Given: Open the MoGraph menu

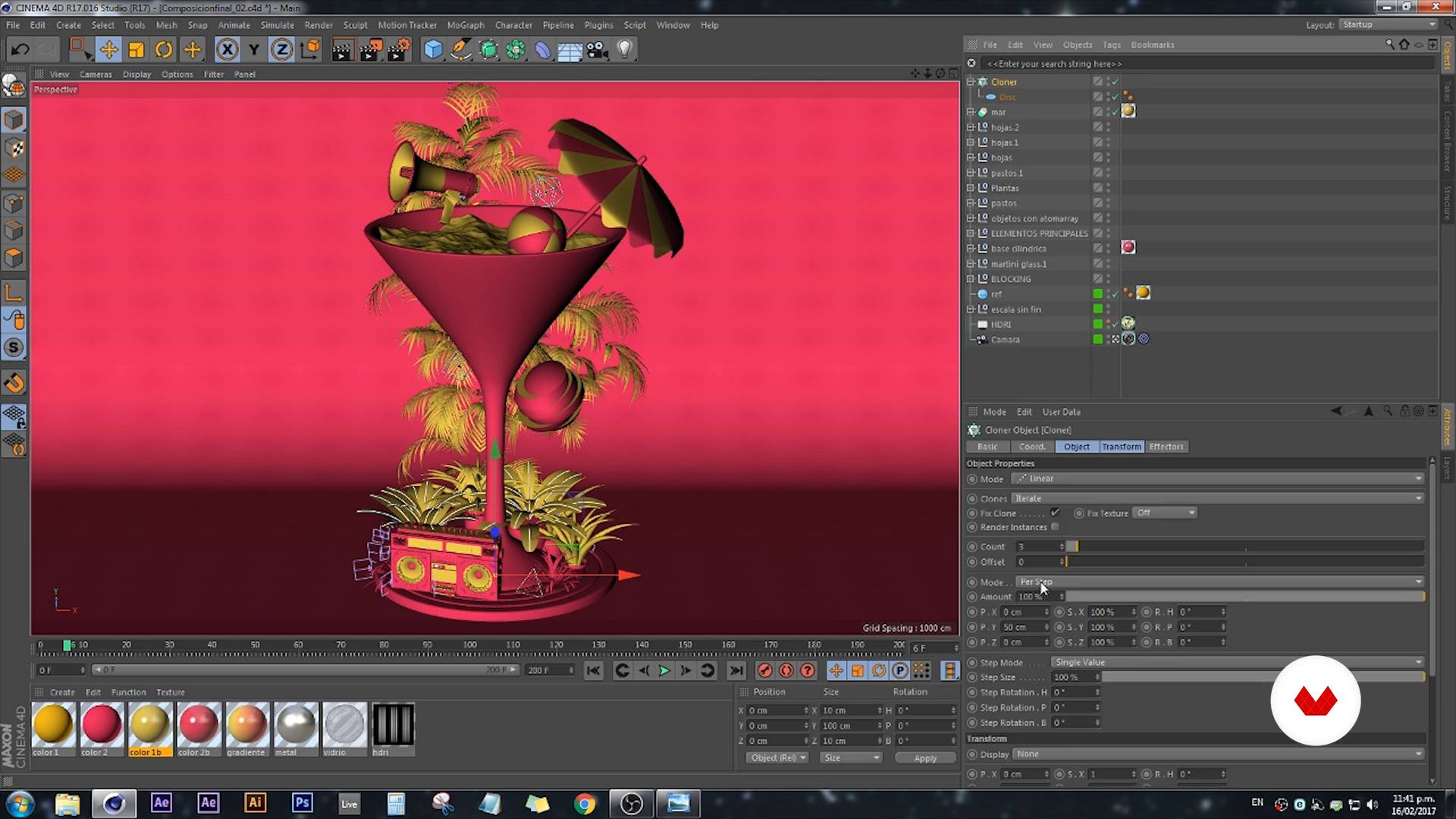Looking at the screenshot, I should click(465, 25).
